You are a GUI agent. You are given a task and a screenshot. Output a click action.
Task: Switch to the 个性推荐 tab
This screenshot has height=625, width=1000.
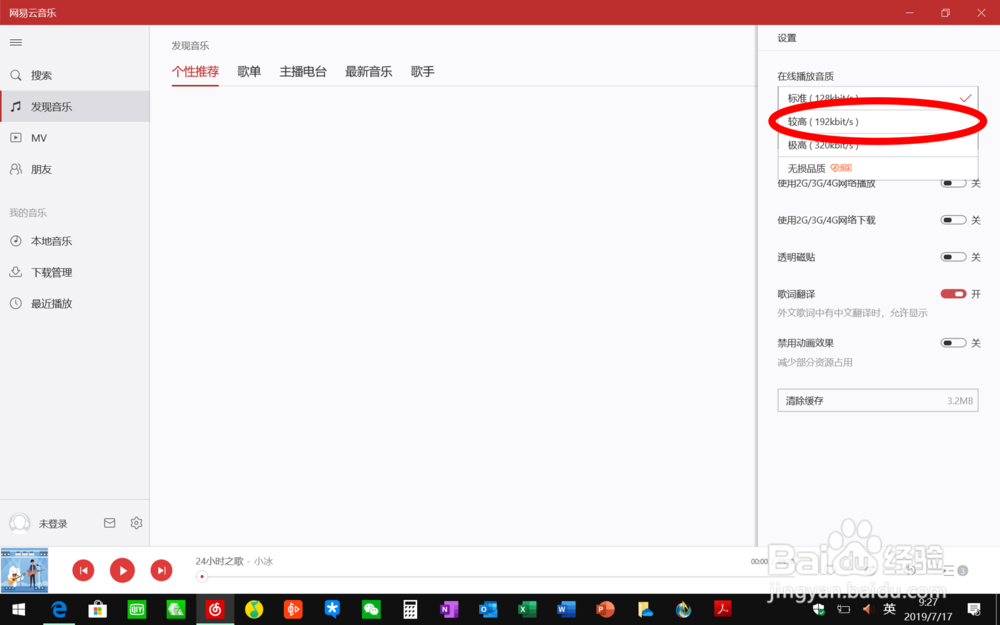pyautogui.click(x=195, y=71)
